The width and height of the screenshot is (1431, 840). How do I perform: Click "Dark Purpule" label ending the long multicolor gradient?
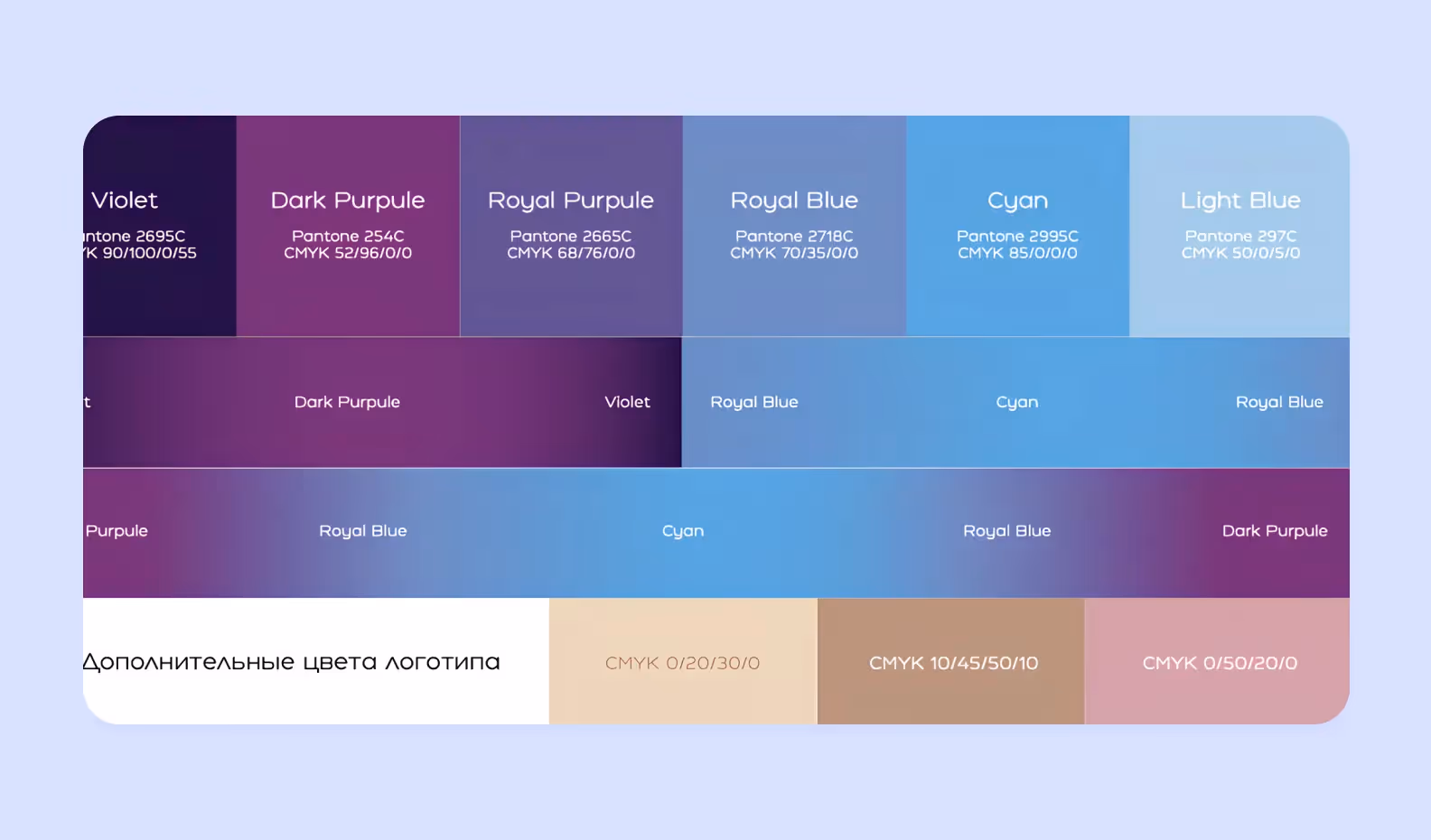coord(1275,531)
